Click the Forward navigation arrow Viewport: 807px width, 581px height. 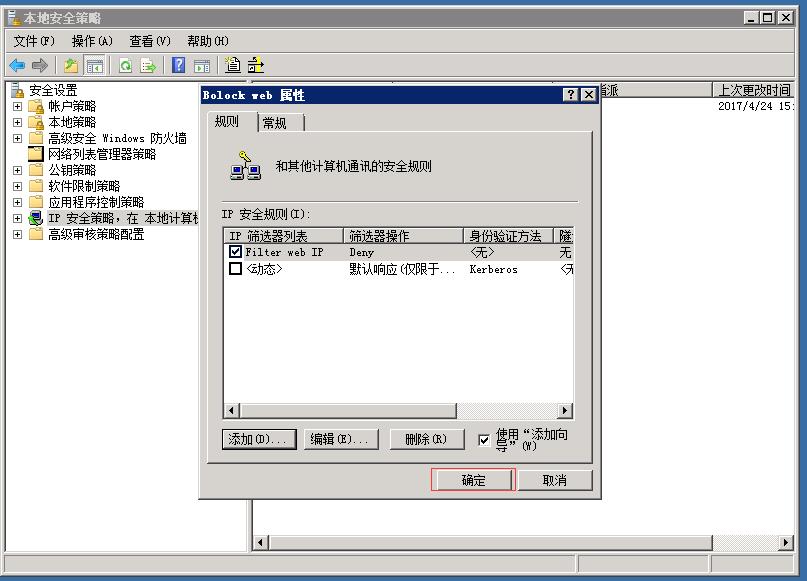point(39,67)
